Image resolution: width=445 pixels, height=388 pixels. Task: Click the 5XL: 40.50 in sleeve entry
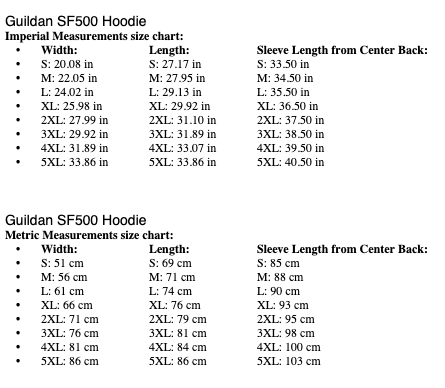click(x=290, y=162)
